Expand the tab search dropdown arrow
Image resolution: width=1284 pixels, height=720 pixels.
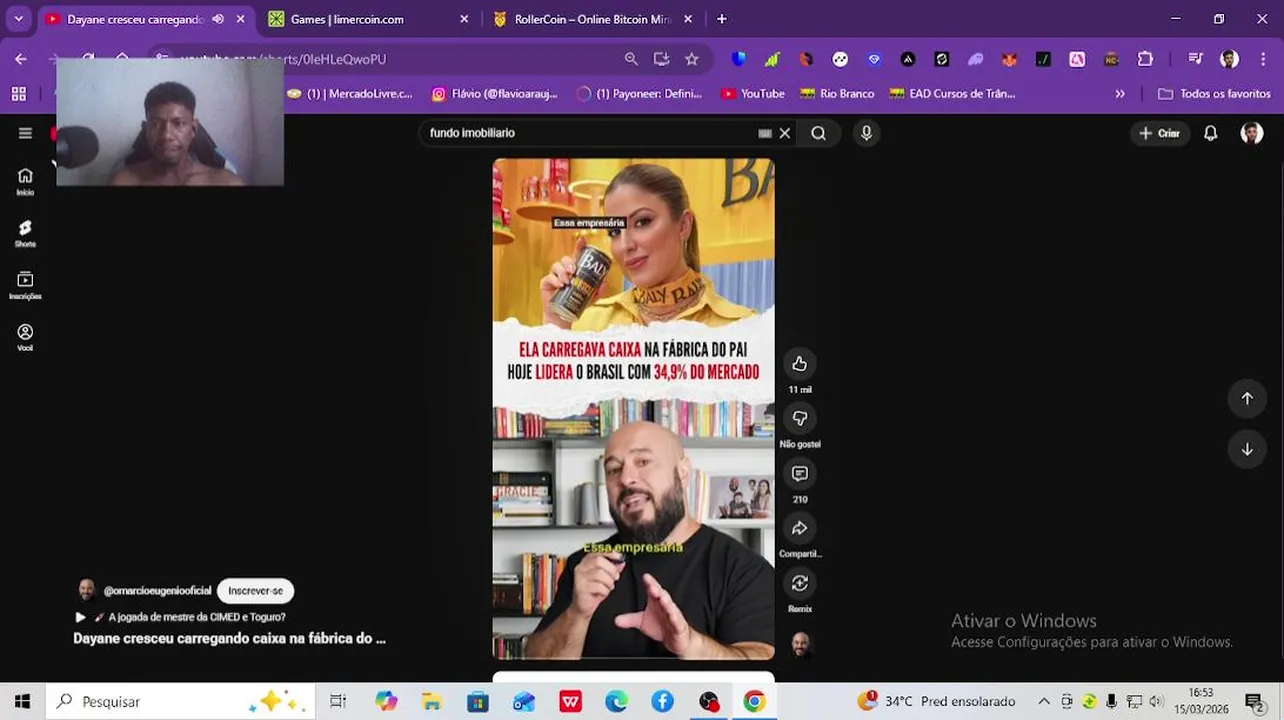click(18, 19)
